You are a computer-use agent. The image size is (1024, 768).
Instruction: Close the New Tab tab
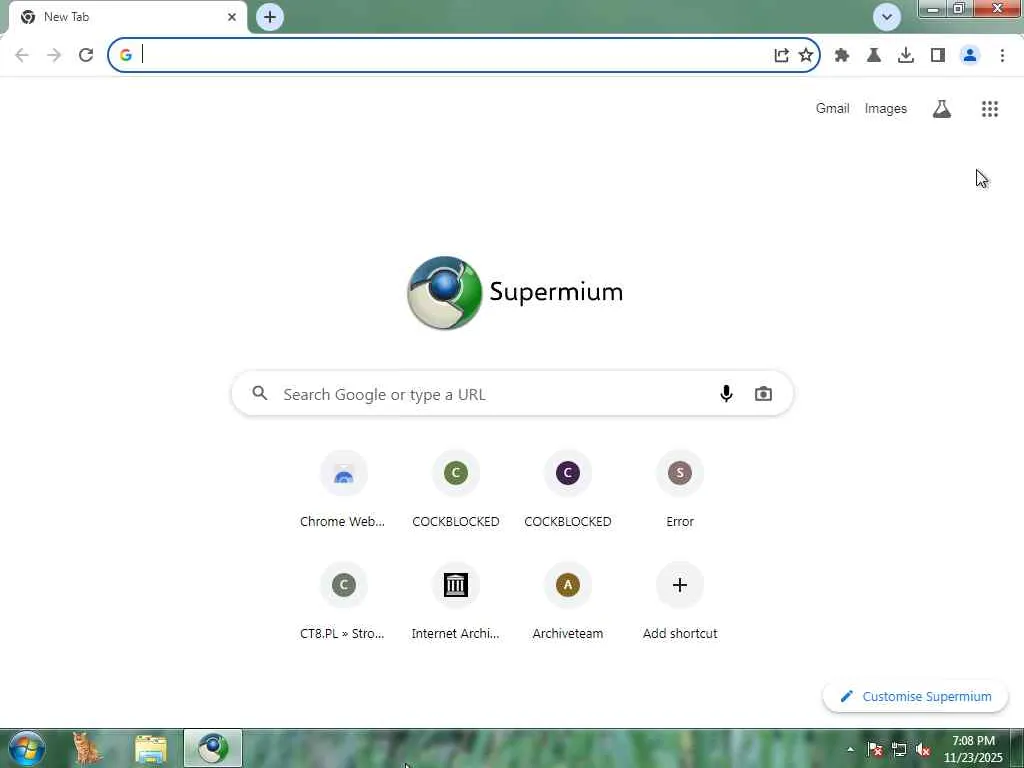pyautogui.click(x=232, y=17)
